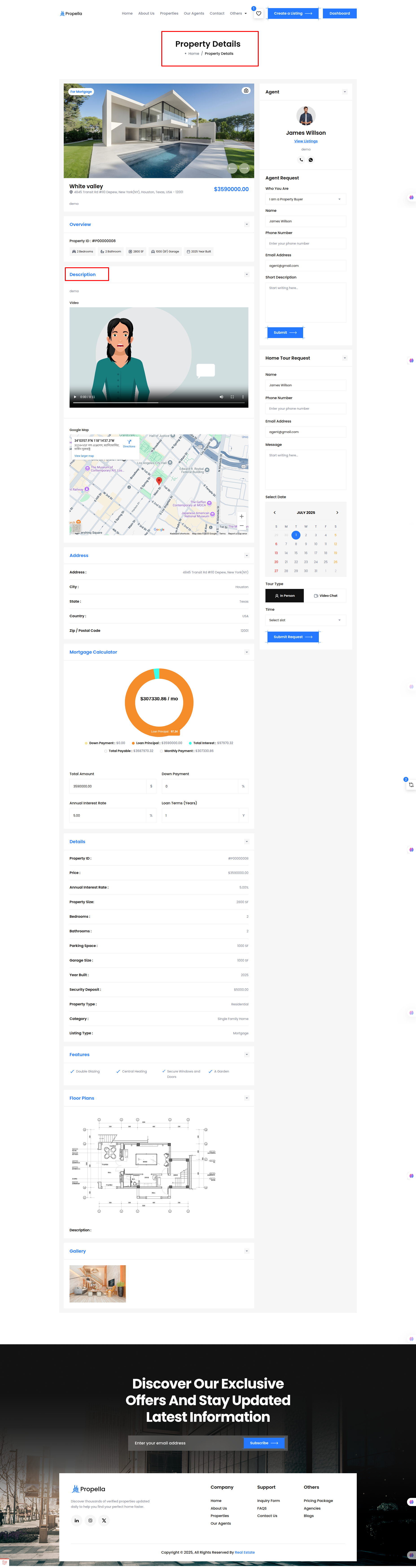Open the LinkedIn icon in the footer
Screen dimensions: 416x1568
coord(77,1521)
